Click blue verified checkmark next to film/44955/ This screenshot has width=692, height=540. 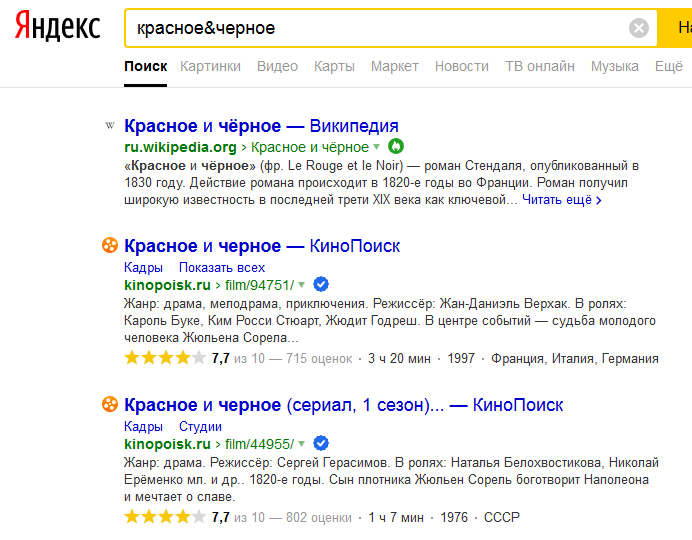tap(321, 443)
